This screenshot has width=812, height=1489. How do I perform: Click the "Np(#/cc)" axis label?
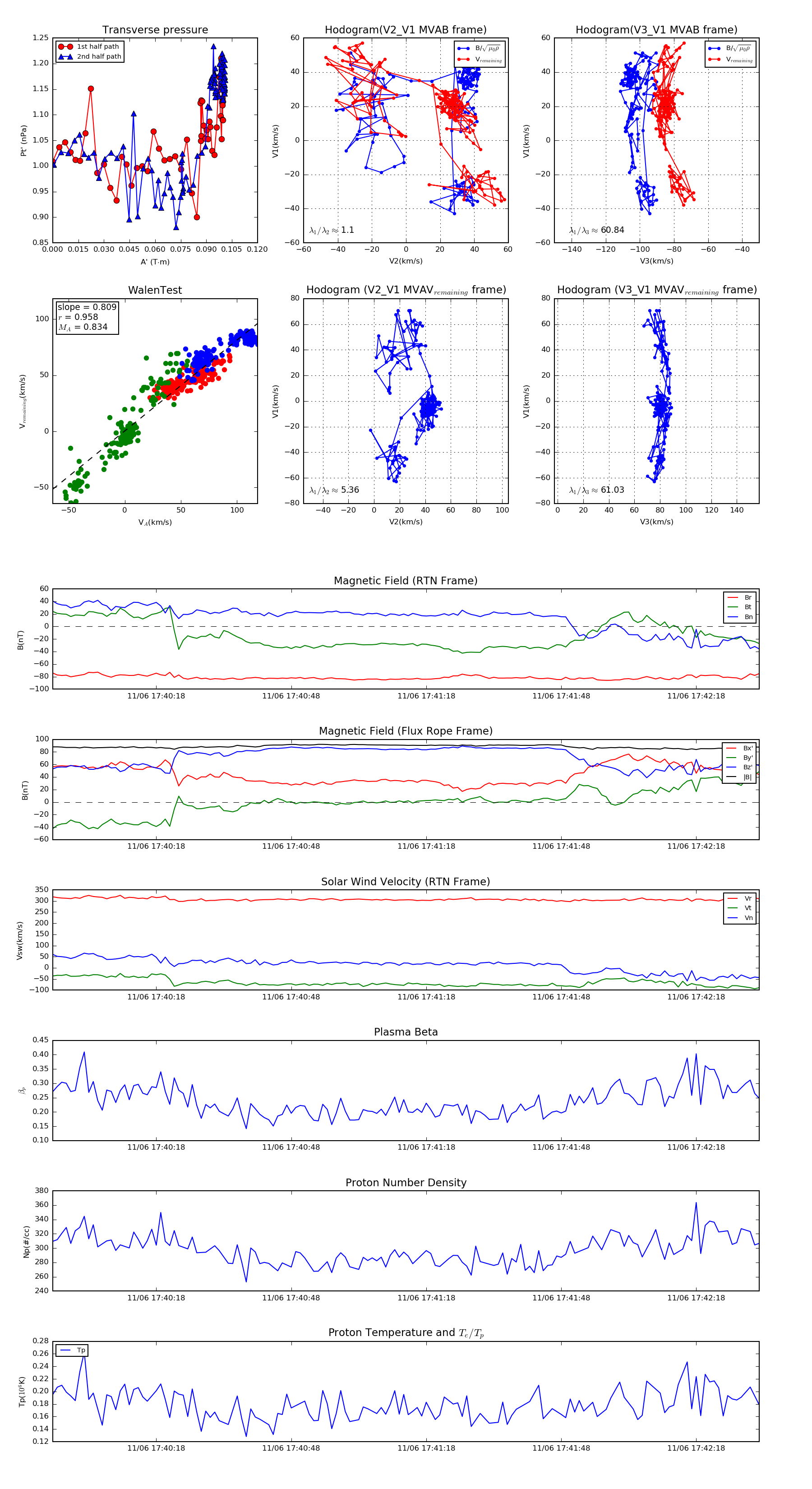coord(26,1242)
